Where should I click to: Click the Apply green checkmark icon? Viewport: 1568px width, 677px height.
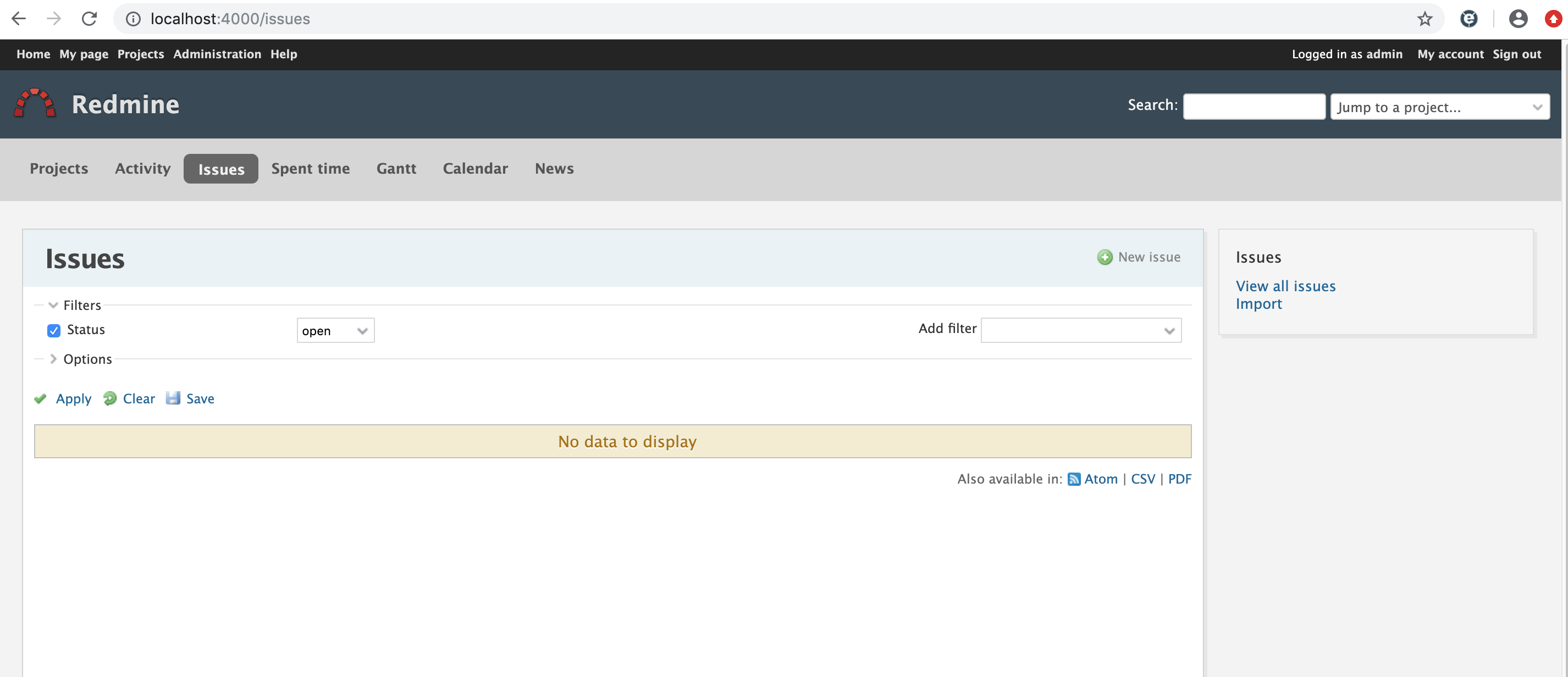[x=41, y=399]
